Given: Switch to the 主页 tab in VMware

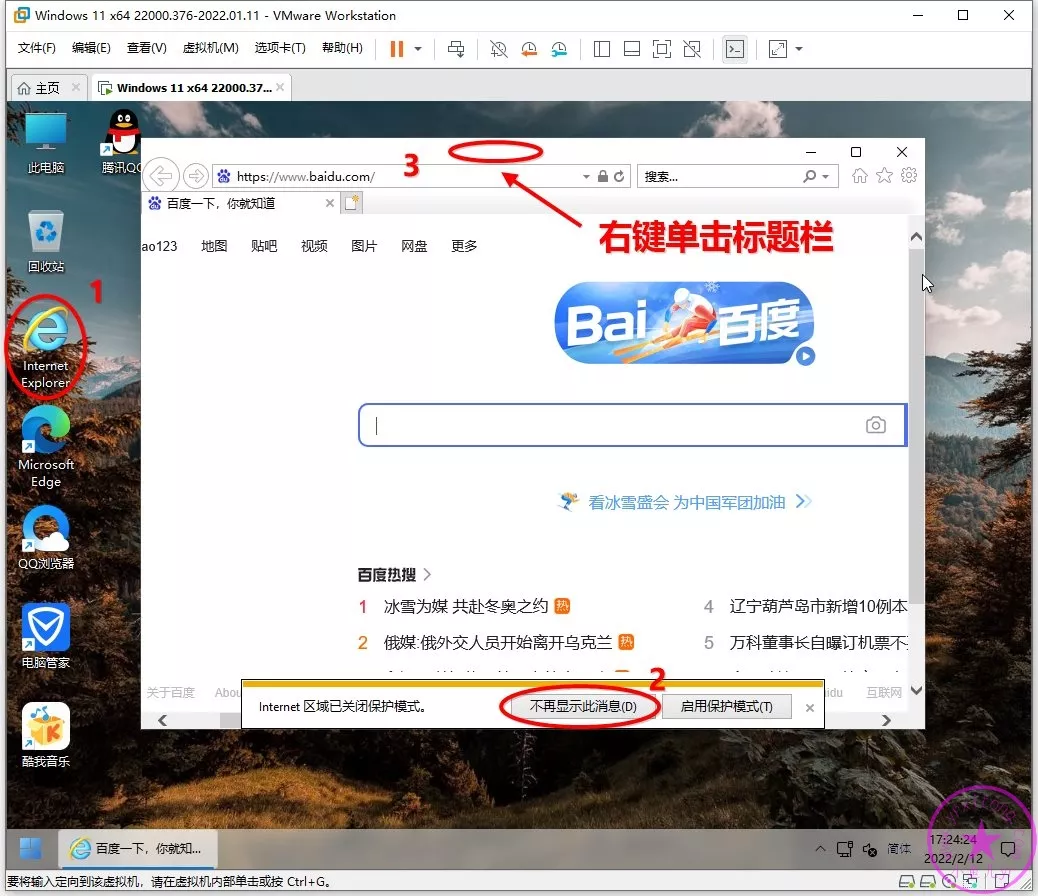Looking at the screenshot, I should coord(40,88).
